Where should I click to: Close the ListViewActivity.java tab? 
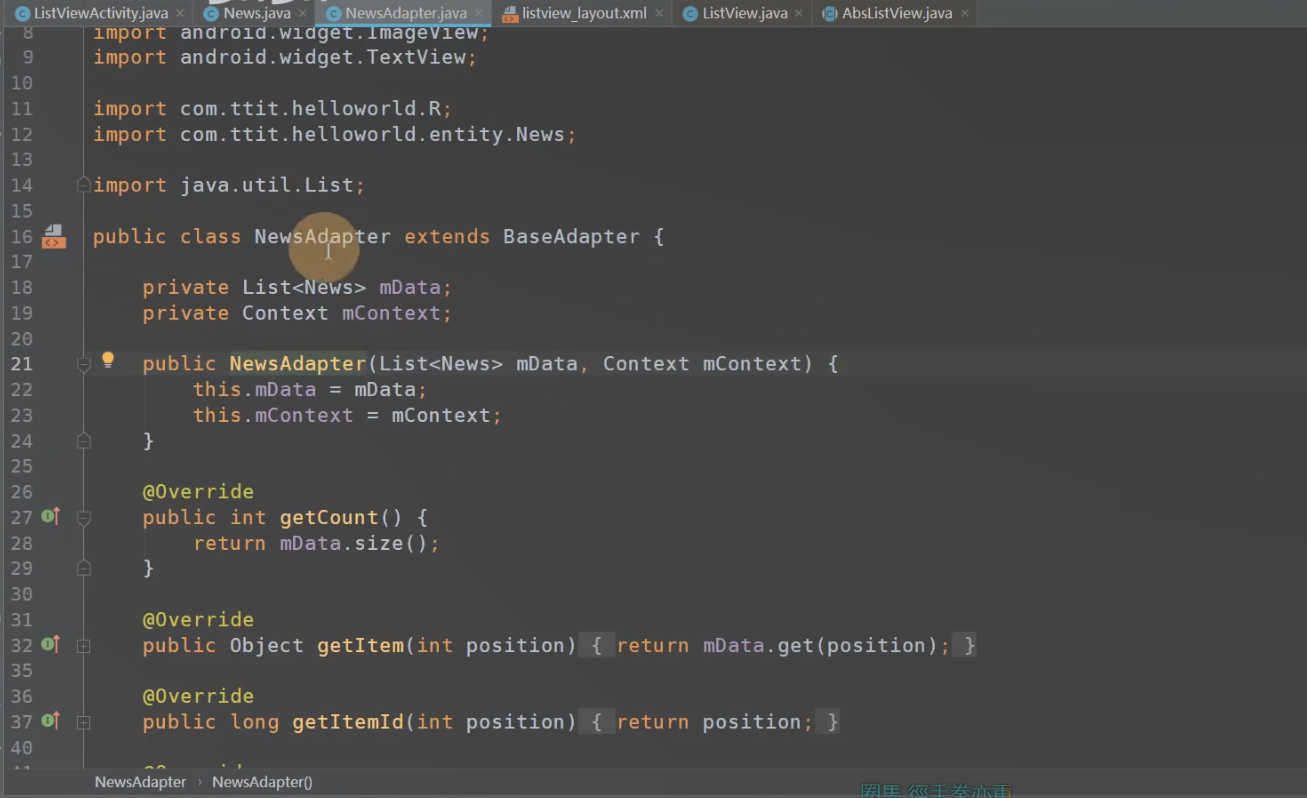[180, 14]
